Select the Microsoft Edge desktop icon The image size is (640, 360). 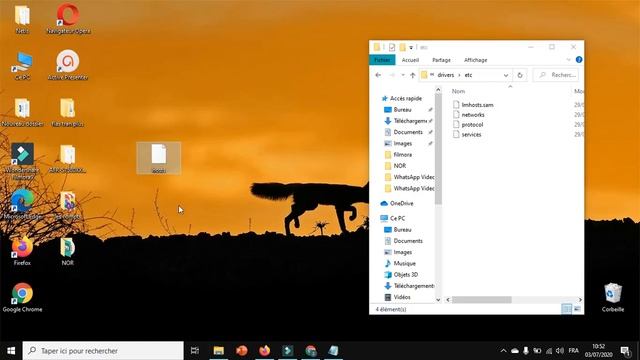pos(22,204)
